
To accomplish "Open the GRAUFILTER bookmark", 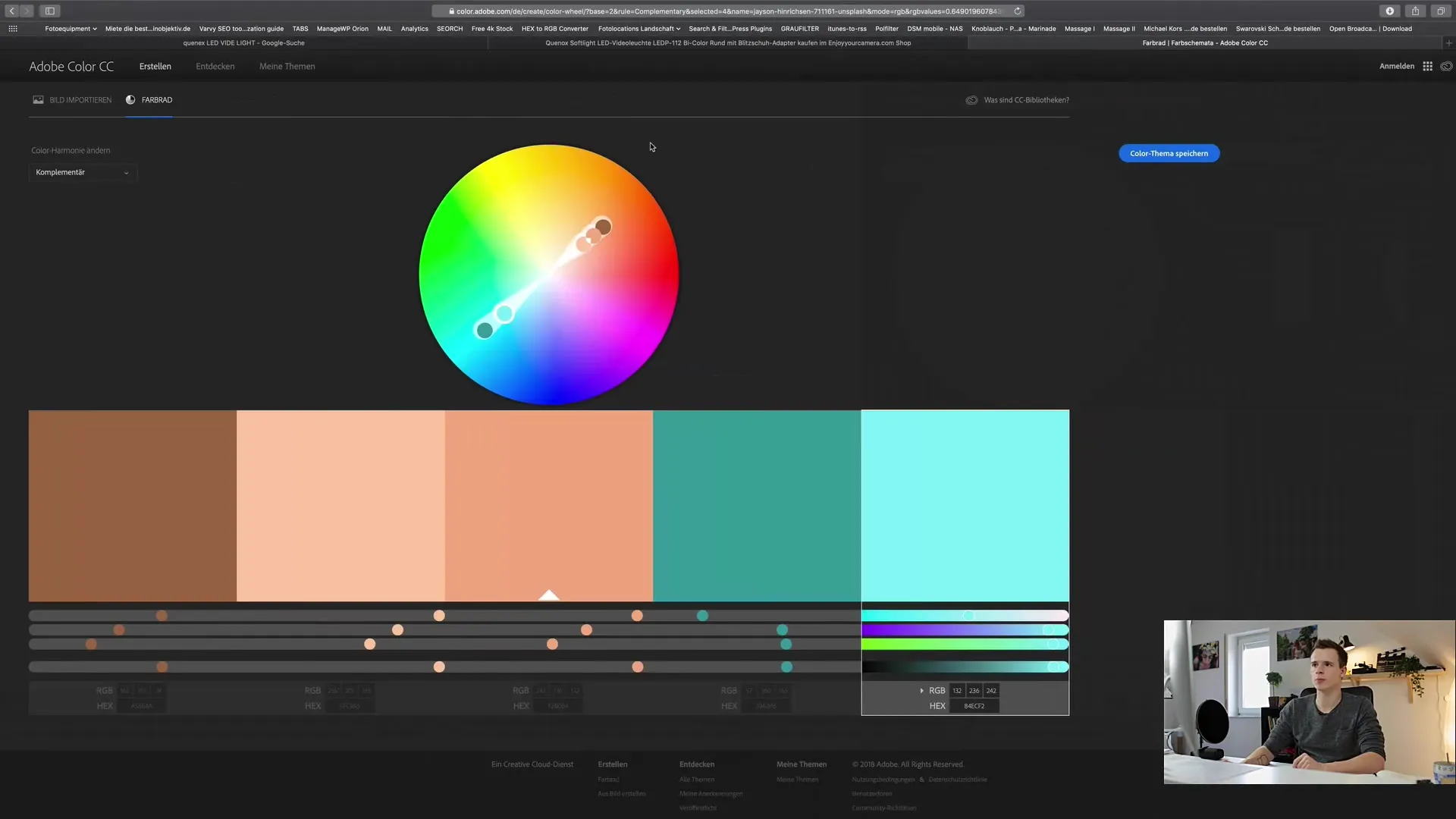I will click(x=800, y=29).
